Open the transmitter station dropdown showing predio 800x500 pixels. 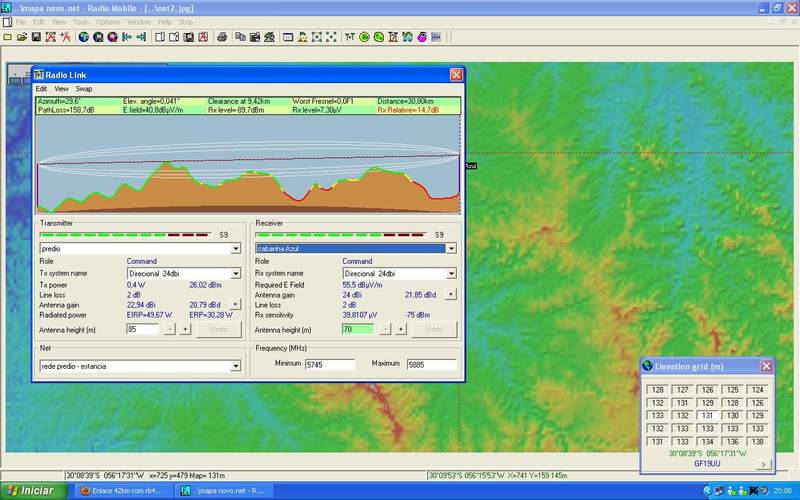click(x=235, y=248)
